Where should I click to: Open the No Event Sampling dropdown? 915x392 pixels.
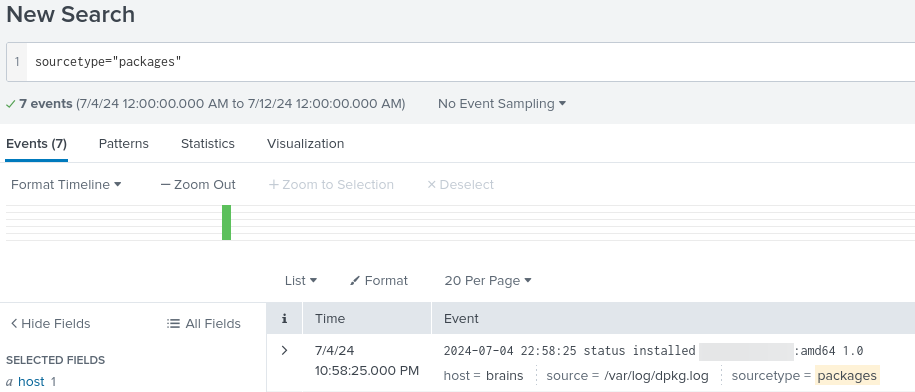[x=502, y=104]
